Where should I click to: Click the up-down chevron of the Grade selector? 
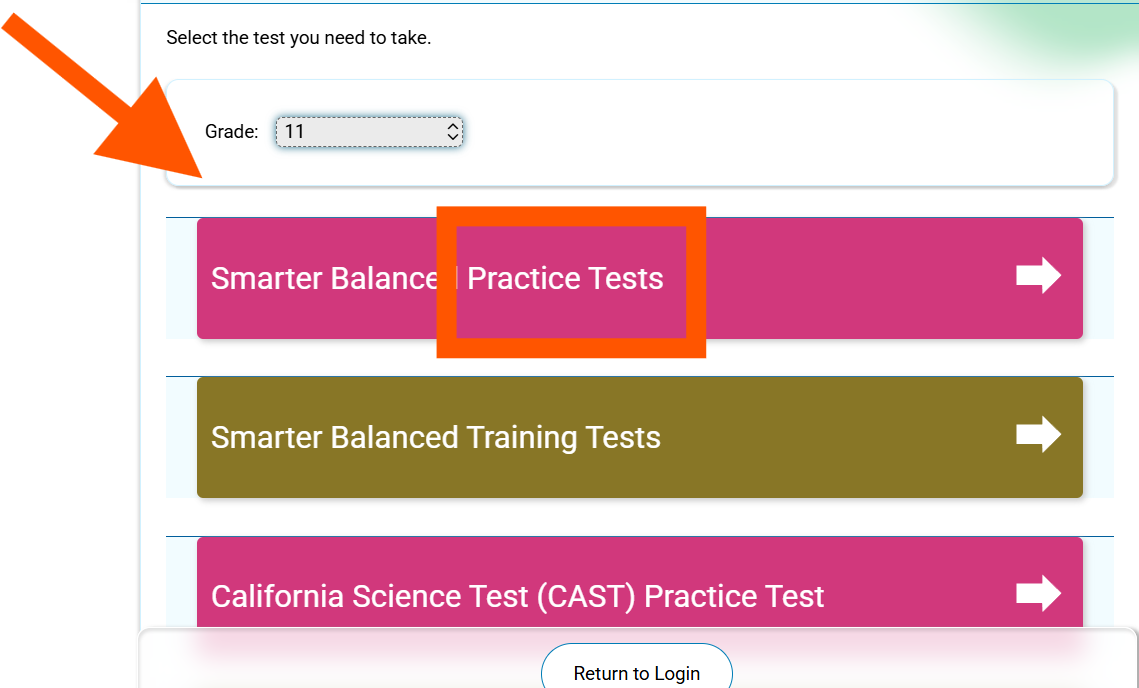point(452,131)
